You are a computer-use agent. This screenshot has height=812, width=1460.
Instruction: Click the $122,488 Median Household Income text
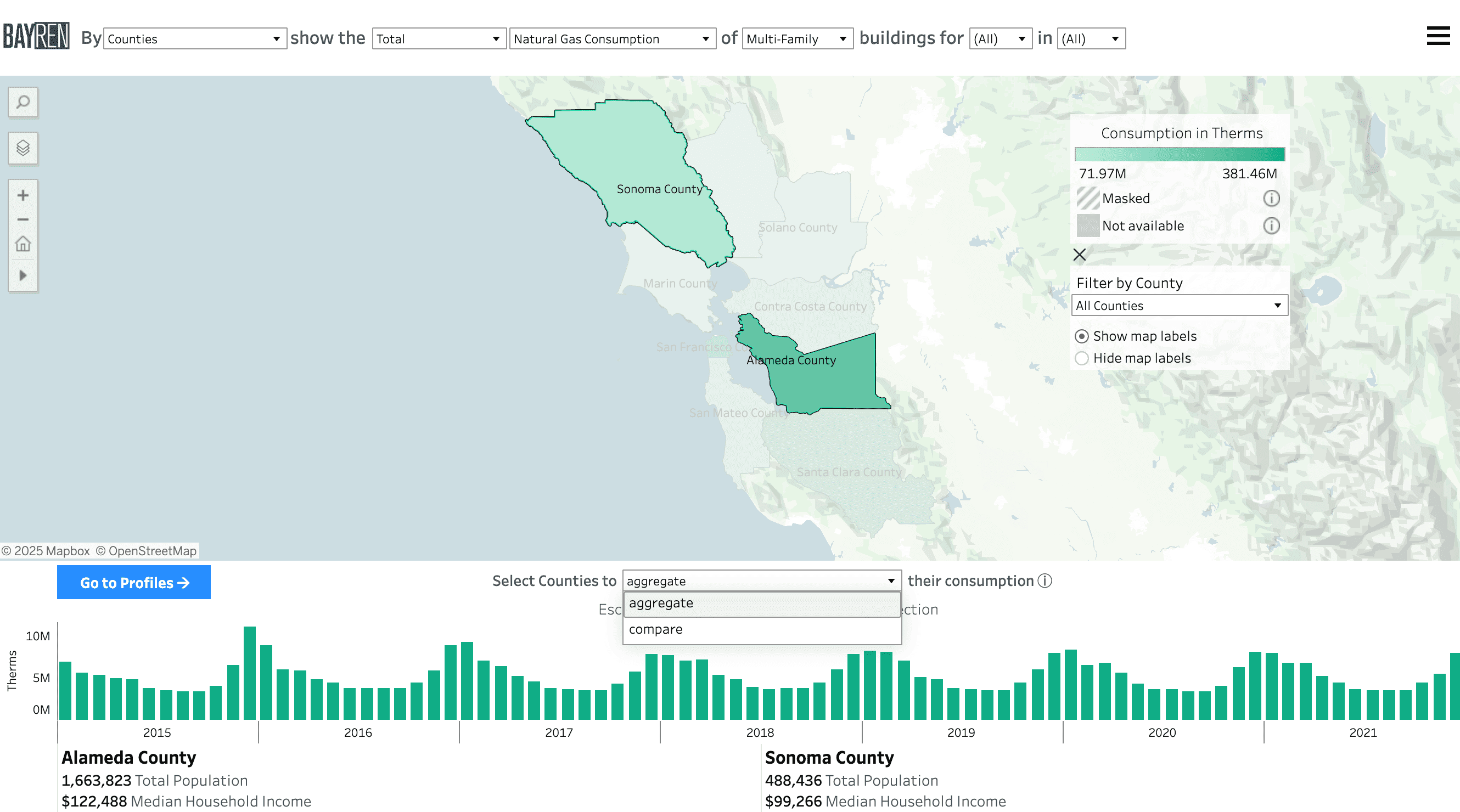187,801
